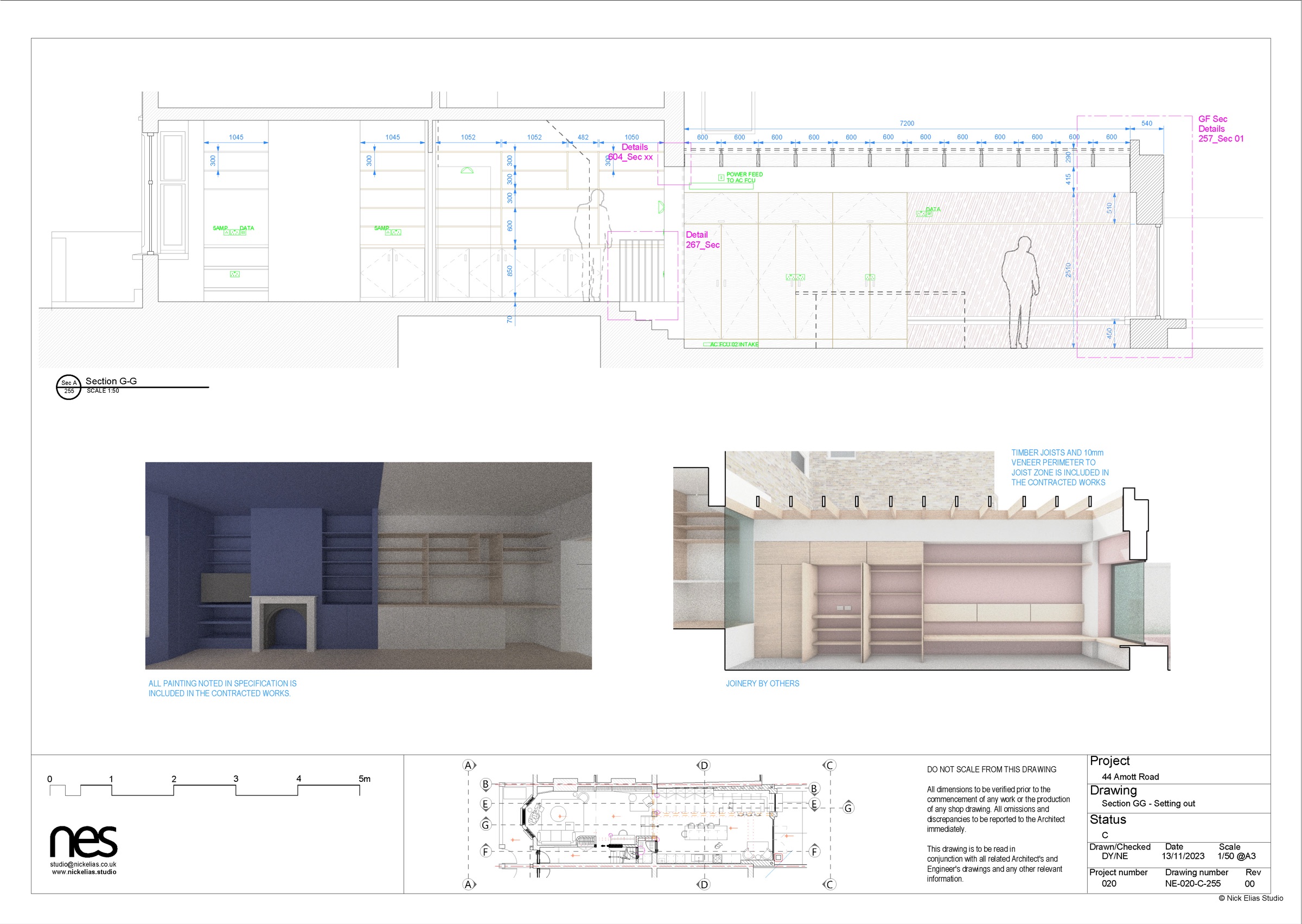This screenshot has width=1302, height=924.
Task: Click the revision value 00
Action: click(1250, 884)
